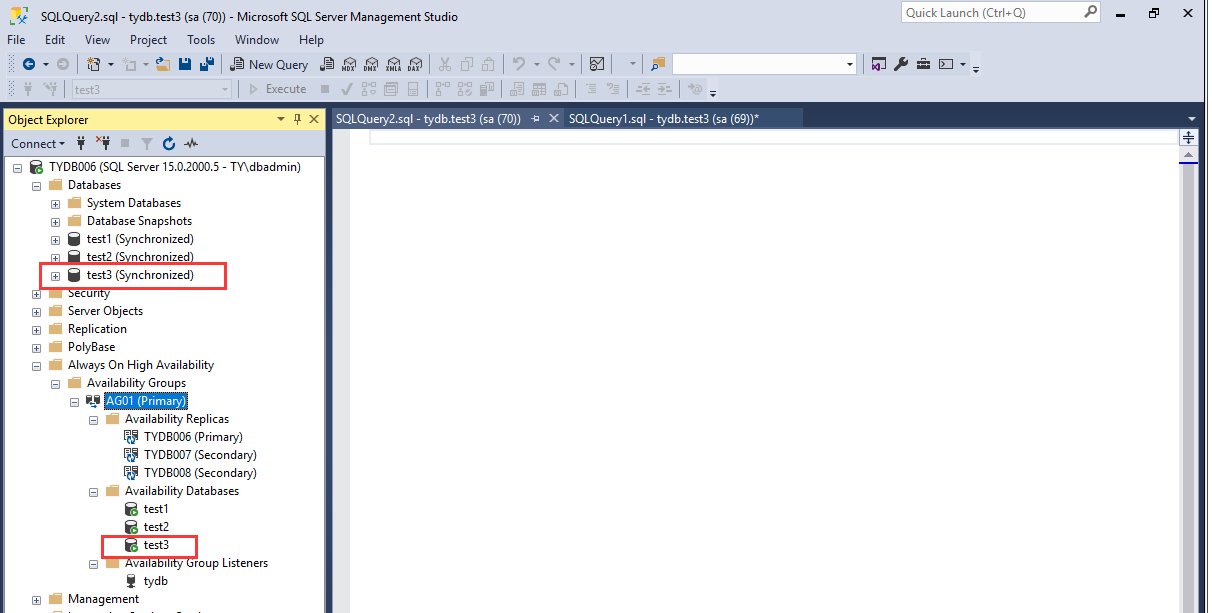Expand the Database Snapshots folder
The image size is (1212, 613).
click(56, 222)
